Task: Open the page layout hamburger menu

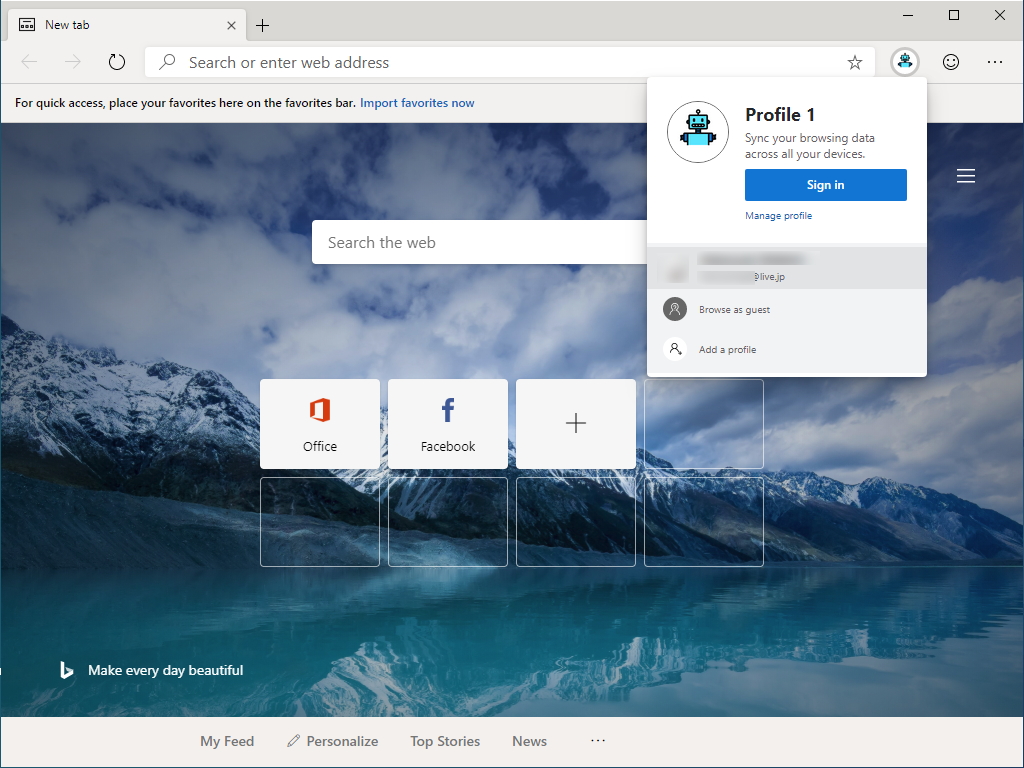Action: (966, 175)
